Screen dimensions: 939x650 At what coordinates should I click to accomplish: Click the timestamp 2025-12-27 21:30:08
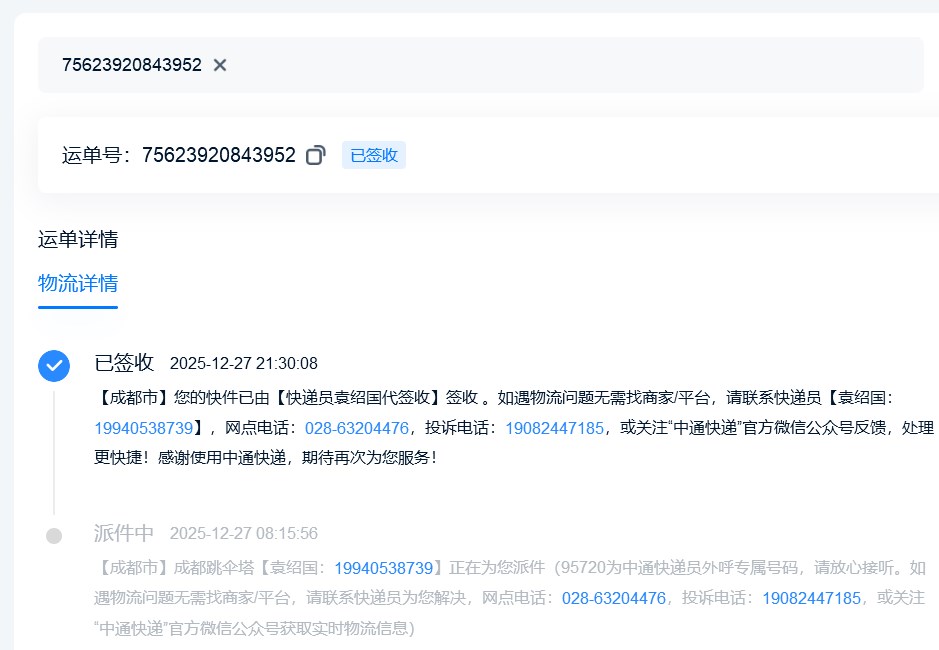[244, 363]
